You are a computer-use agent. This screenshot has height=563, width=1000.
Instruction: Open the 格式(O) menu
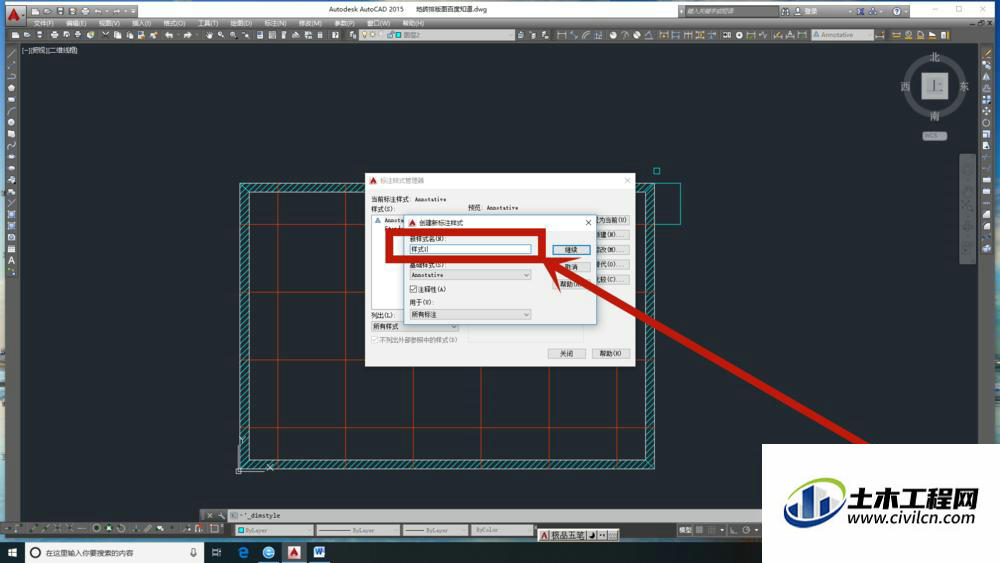pyautogui.click(x=174, y=23)
